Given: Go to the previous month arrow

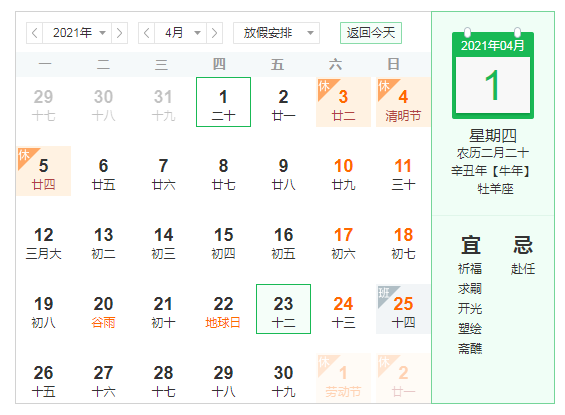Looking at the screenshot, I should [x=147, y=33].
